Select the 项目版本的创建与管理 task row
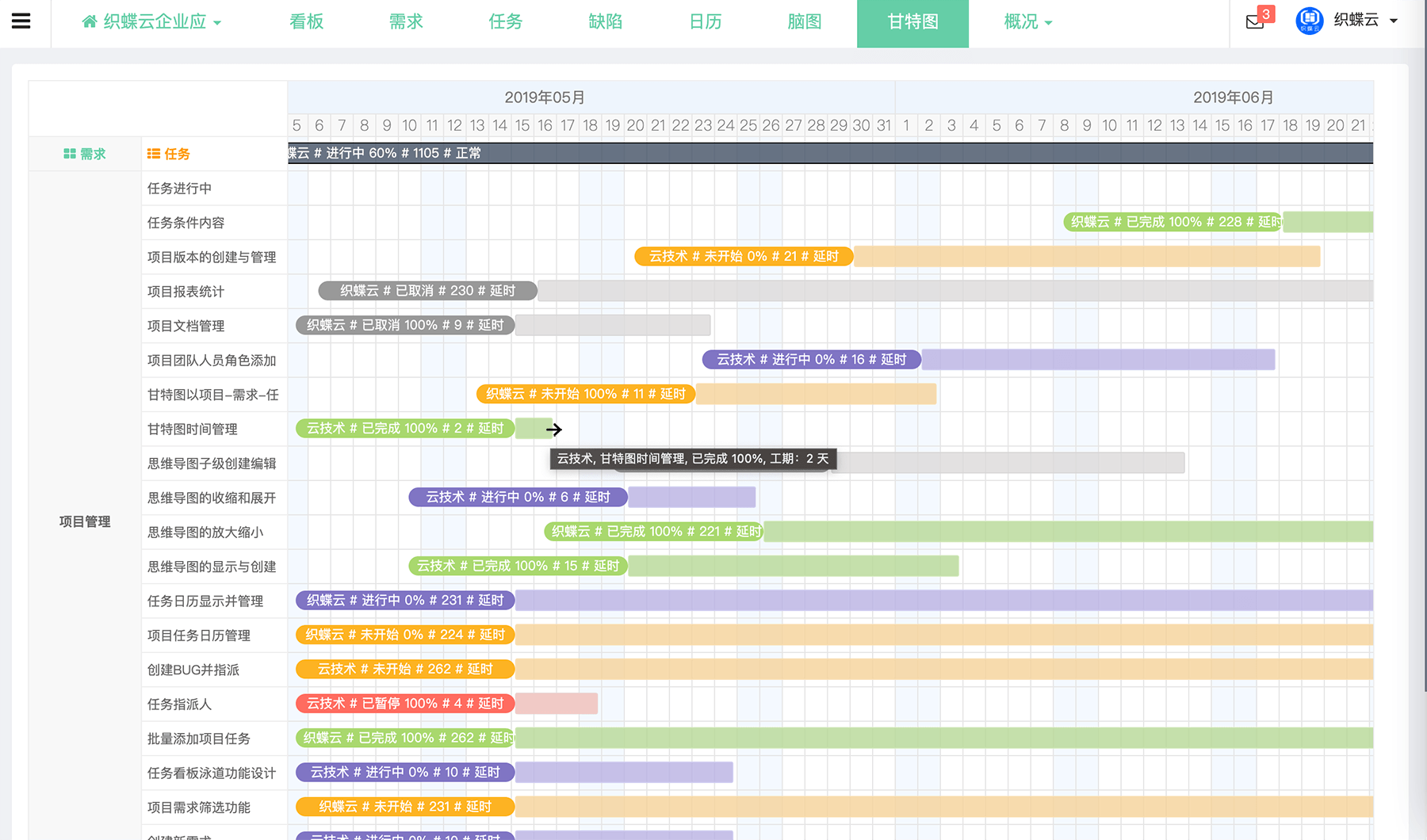 coord(214,258)
